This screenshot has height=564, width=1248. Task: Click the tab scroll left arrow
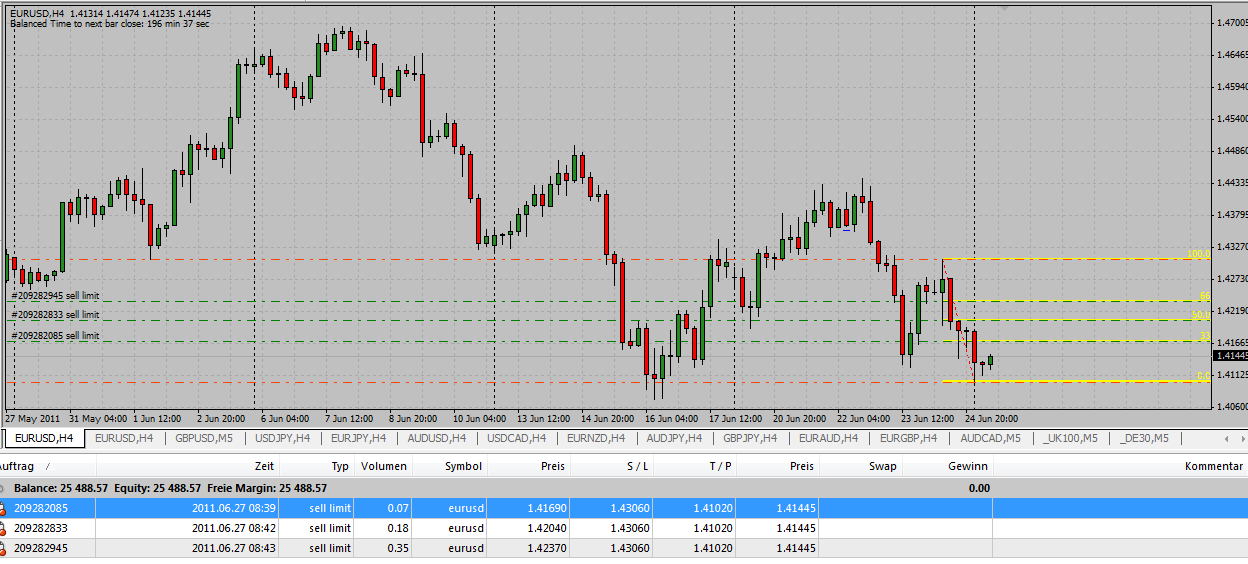tap(1227, 438)
